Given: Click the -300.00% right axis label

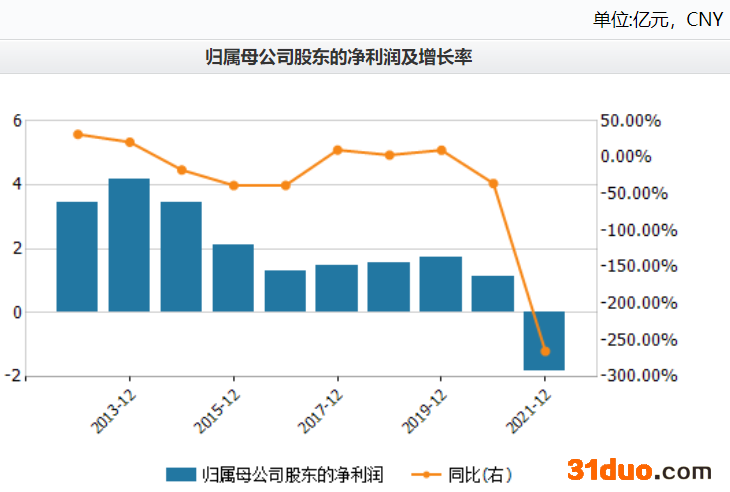Looking at the screenshot, I should pos(638,376).
